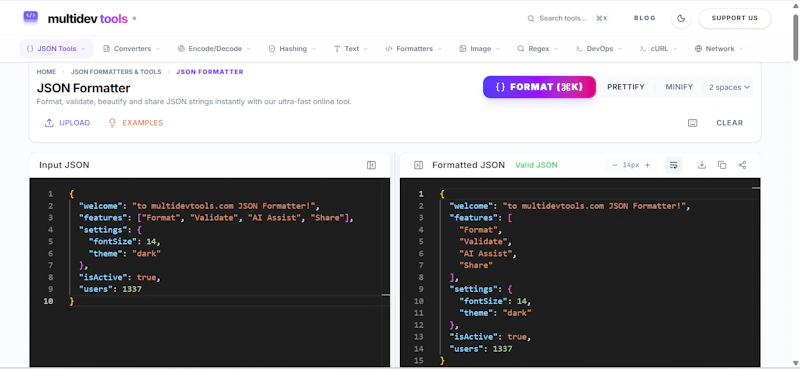
Task: Open the cURL menu
Action: pyautogui.click(x=659, y=49)
